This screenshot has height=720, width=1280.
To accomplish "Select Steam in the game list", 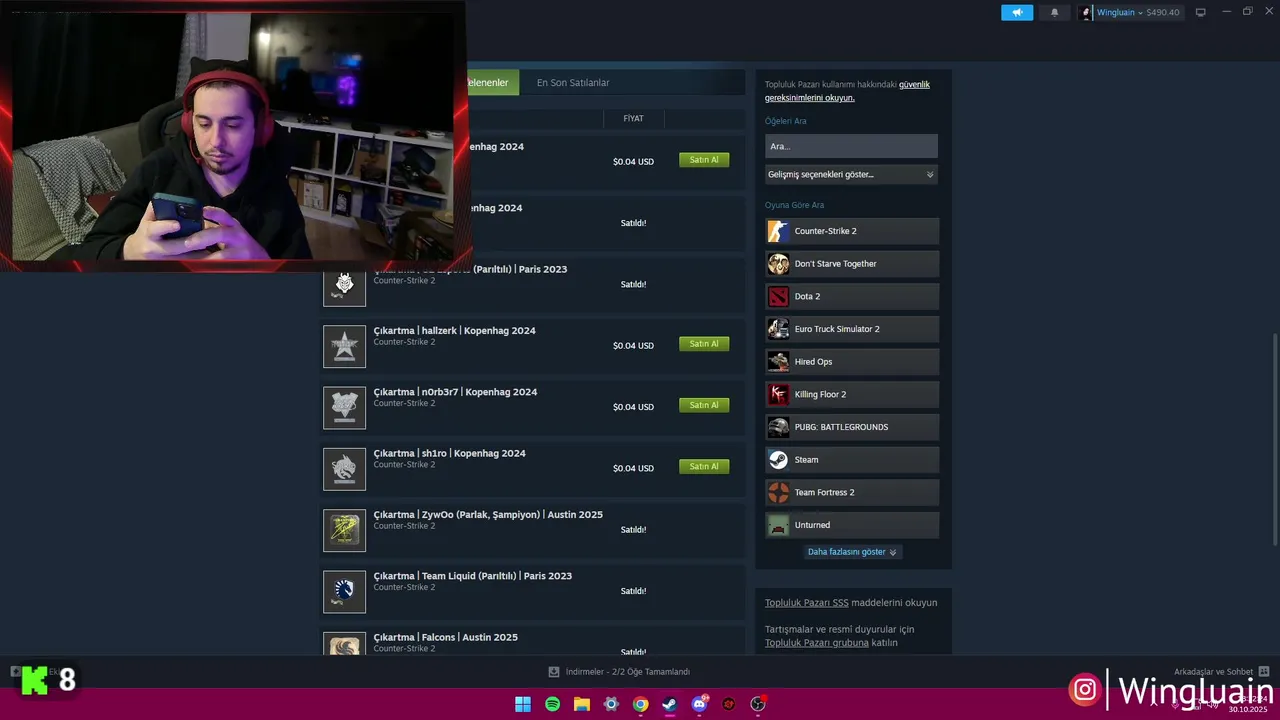I will [x=852, y=460].
